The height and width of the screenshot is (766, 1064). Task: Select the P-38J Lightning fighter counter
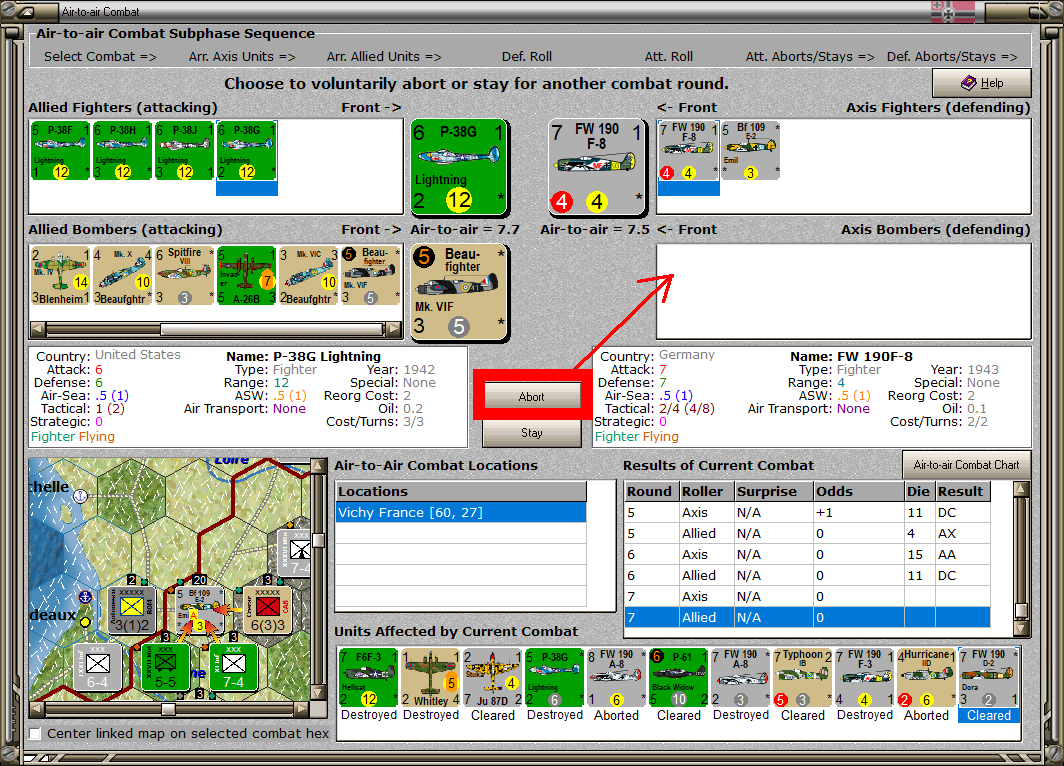pyautogui.click(x=184, y=151)
